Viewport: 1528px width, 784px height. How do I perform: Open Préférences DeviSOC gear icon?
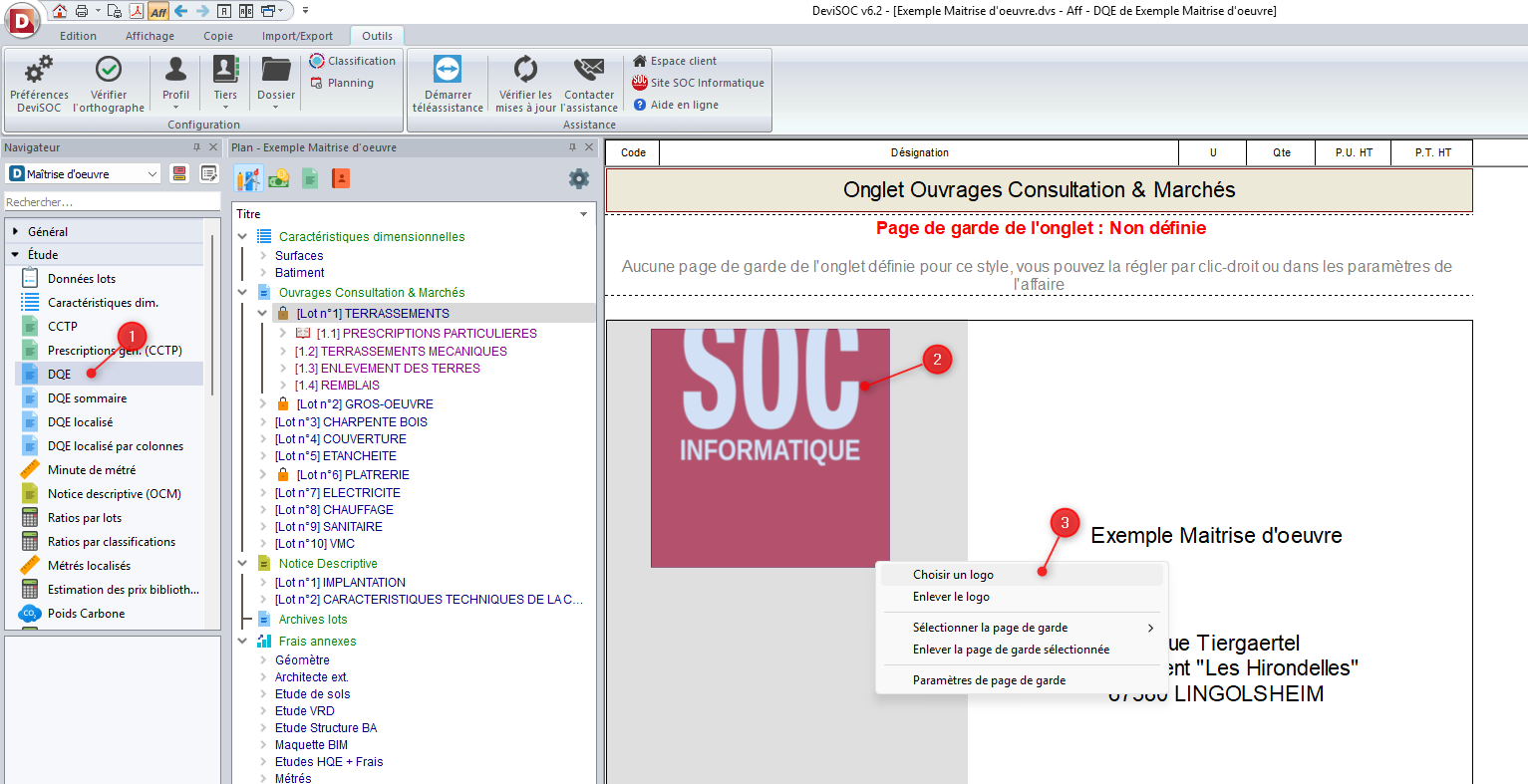39,71
